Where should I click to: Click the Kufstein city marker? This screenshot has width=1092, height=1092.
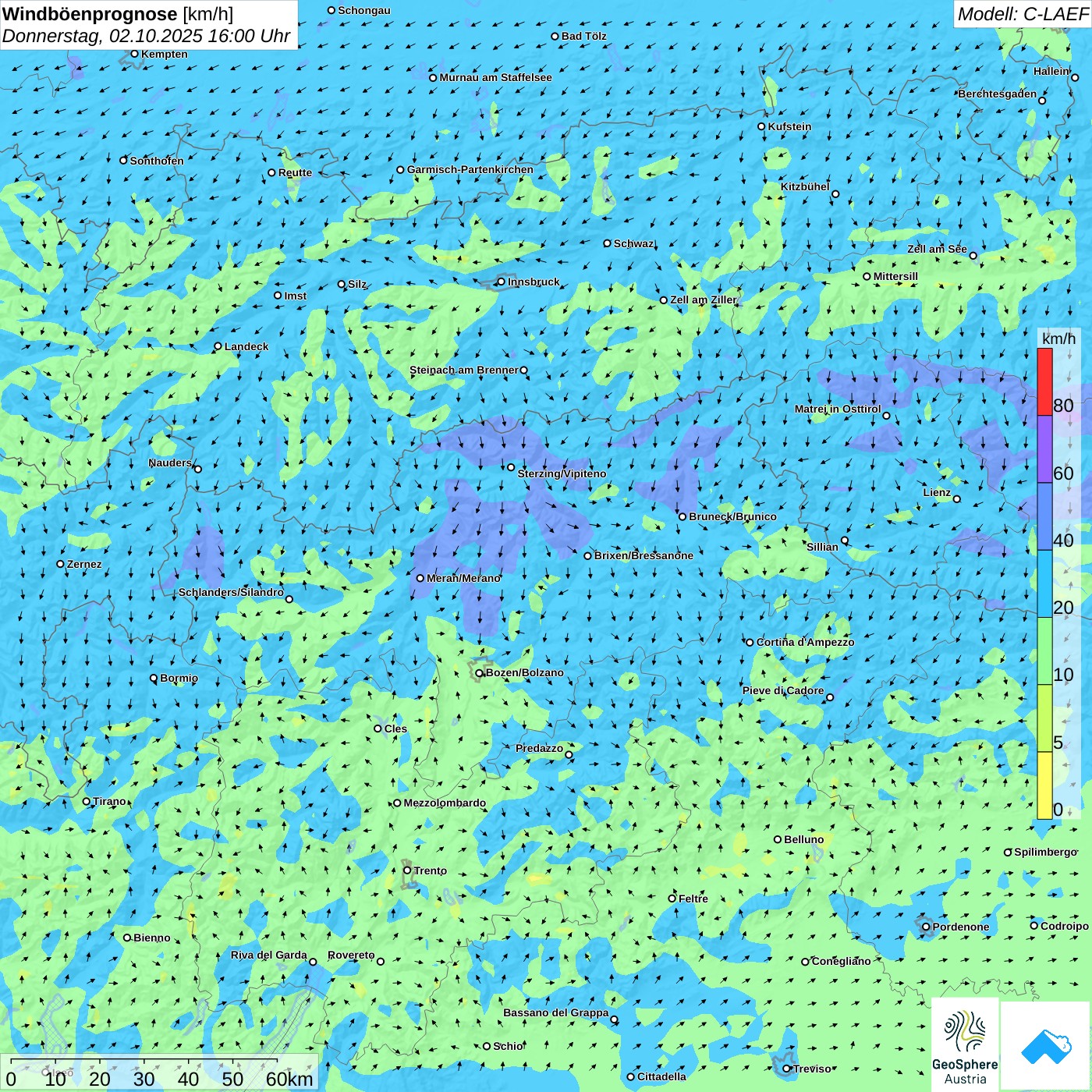pos(761,126)
